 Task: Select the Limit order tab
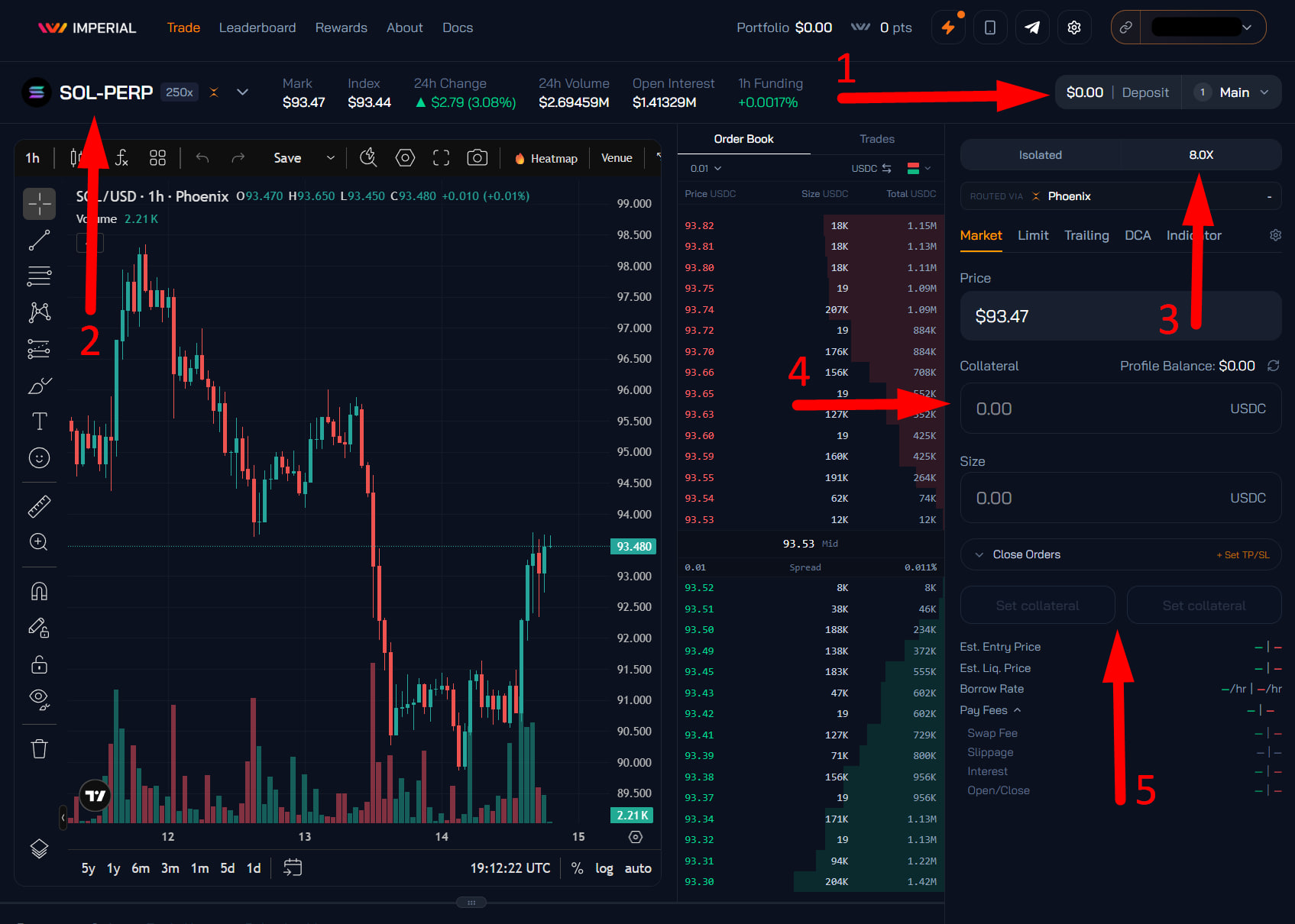pyautogui.click(x=1033, y=235)
